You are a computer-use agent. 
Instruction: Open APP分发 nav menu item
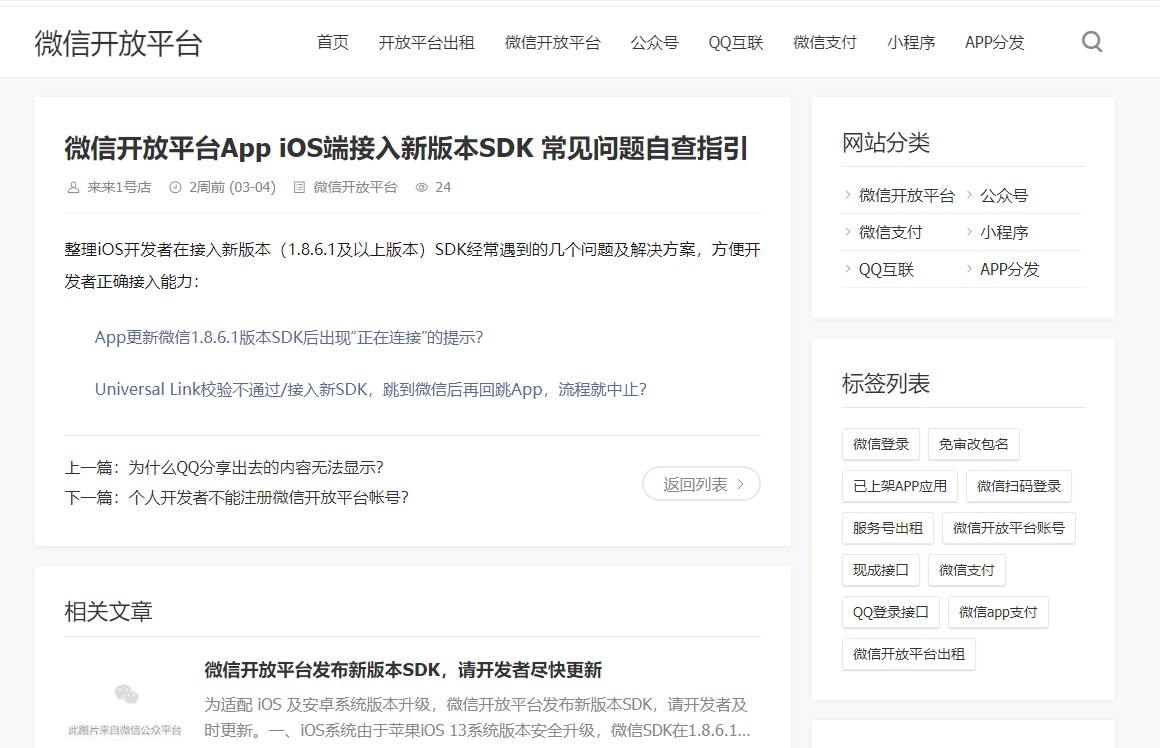point(995,42)
